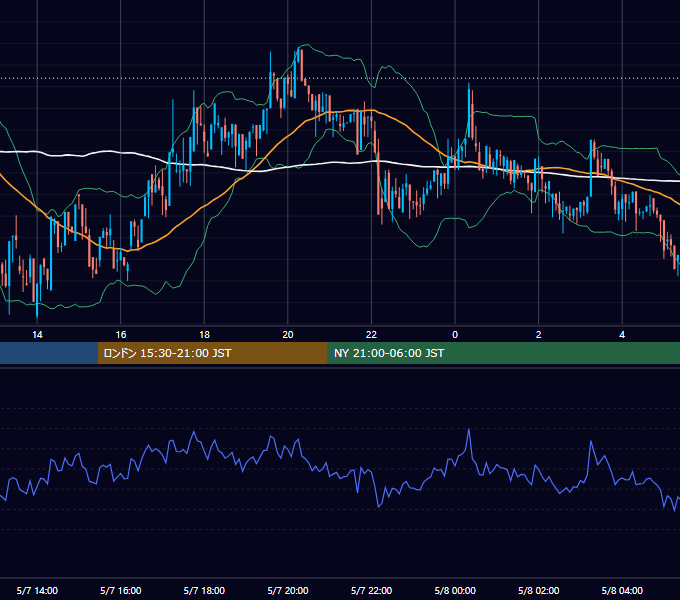Click the ロンドン 15:30-21:00 JST session band

pyautogui.click(x=212, y=353)
